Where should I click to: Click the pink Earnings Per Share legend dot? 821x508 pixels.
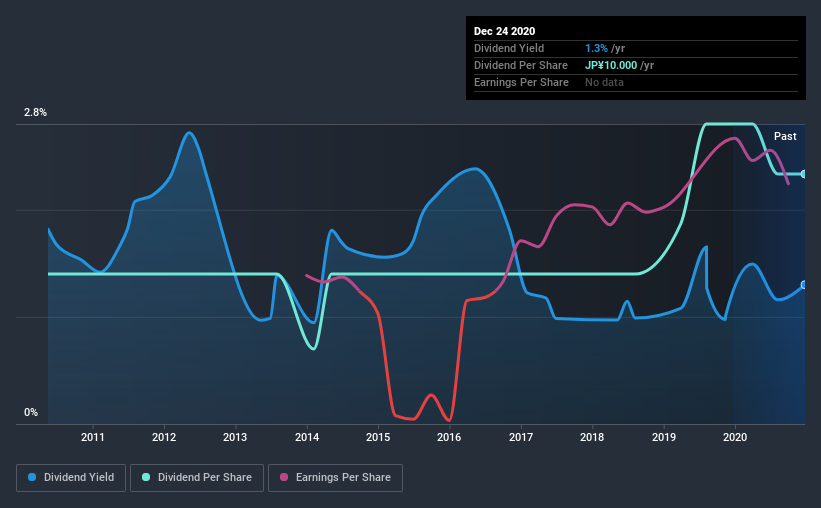click(x=284, y=477)
